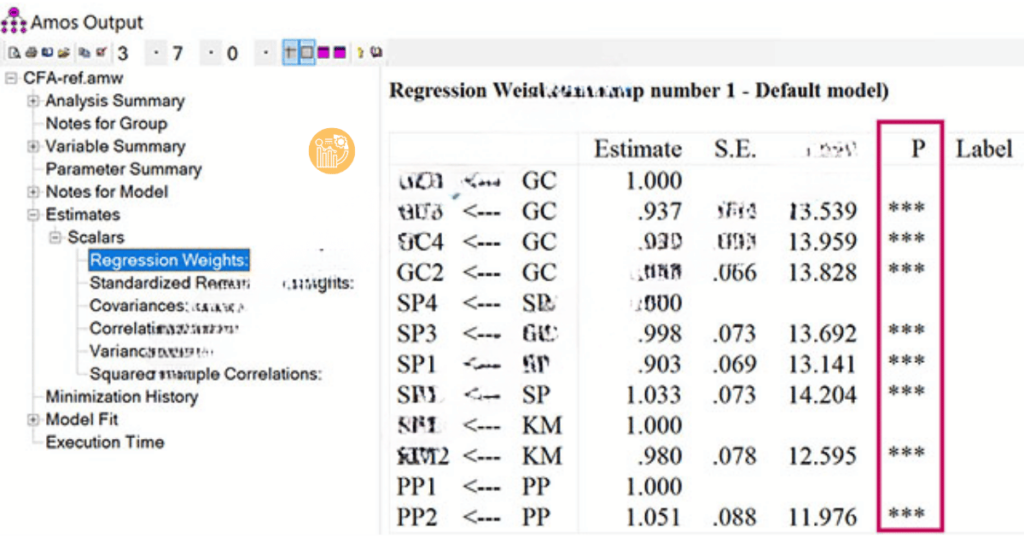This screenshot has height=538, width=1024.
Task: Select the Scalars tree item
Action: click(x=96, y=237)
